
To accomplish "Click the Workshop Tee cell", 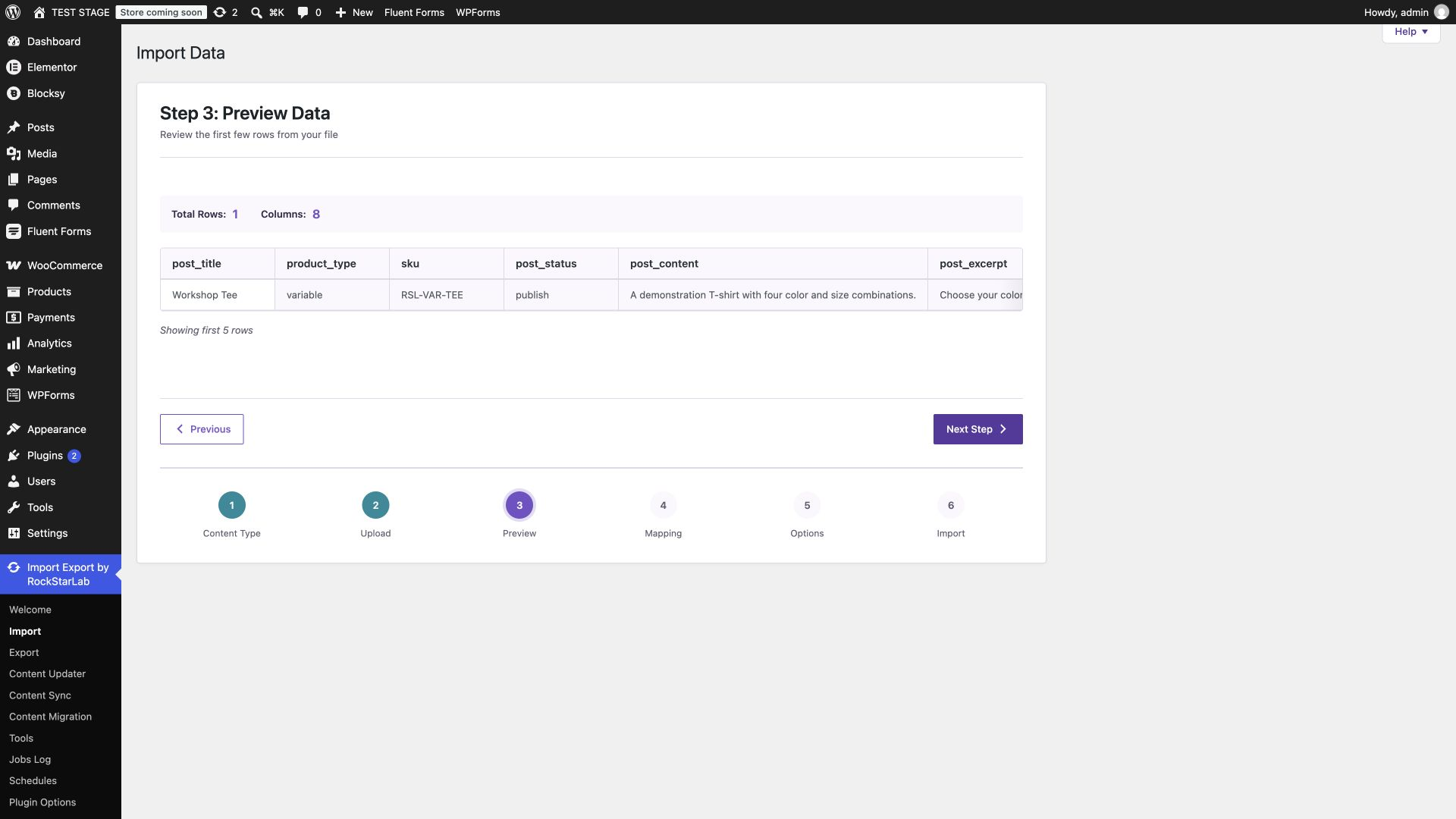I will (x=218, y=295).
